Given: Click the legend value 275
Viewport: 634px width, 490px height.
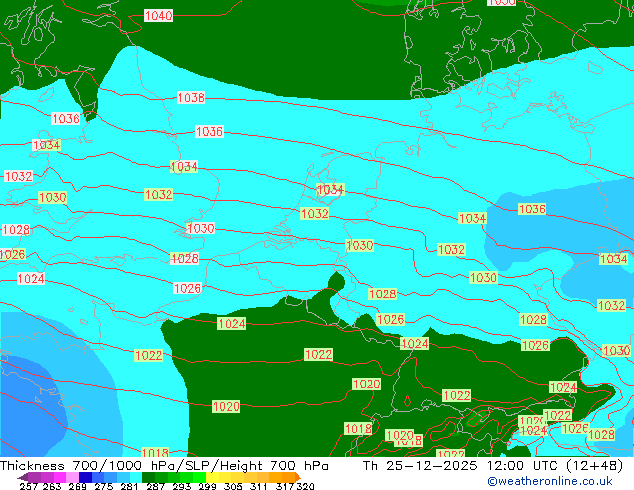Looking at the screenshot, I should [104, 486].
